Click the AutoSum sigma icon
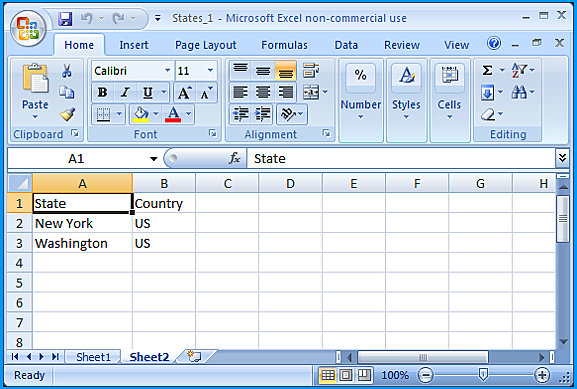 pyautogui.click(x=487, y=70)
